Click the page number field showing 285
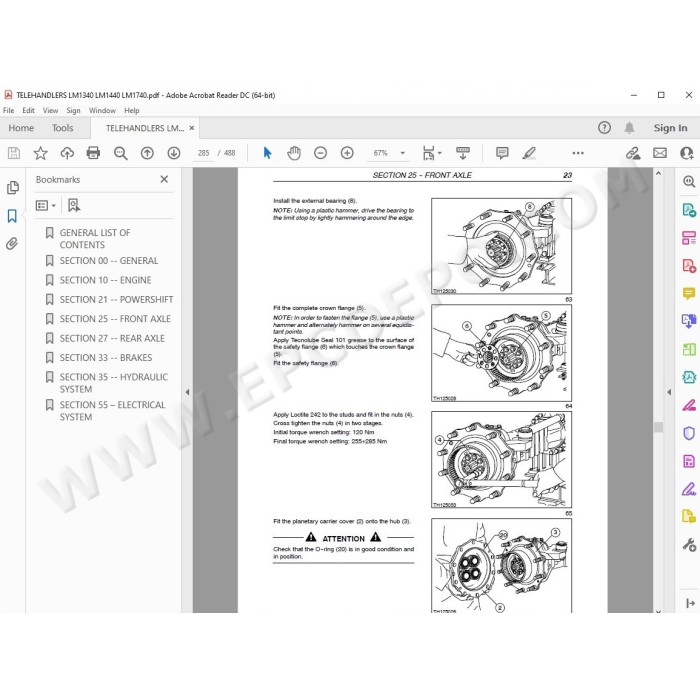This screenshot has width=700, height=700. (204, 153)
